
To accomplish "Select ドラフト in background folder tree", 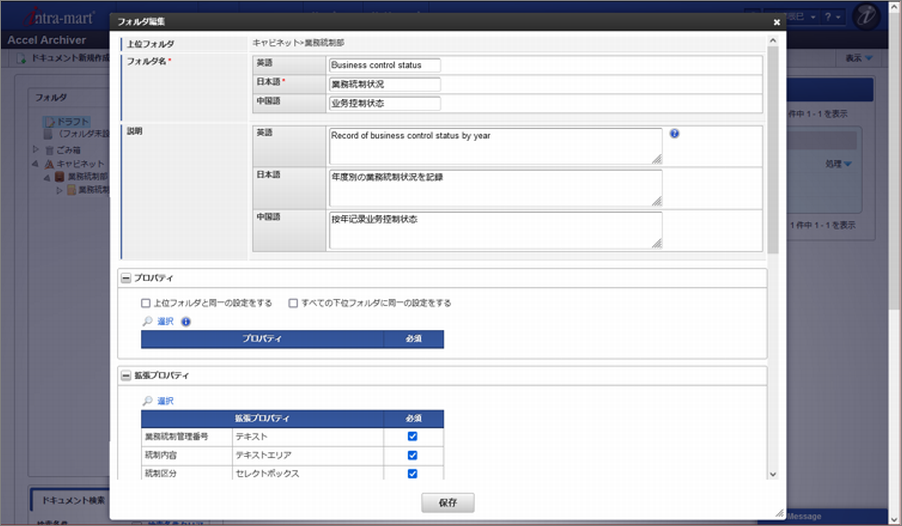I will [72, 122].
